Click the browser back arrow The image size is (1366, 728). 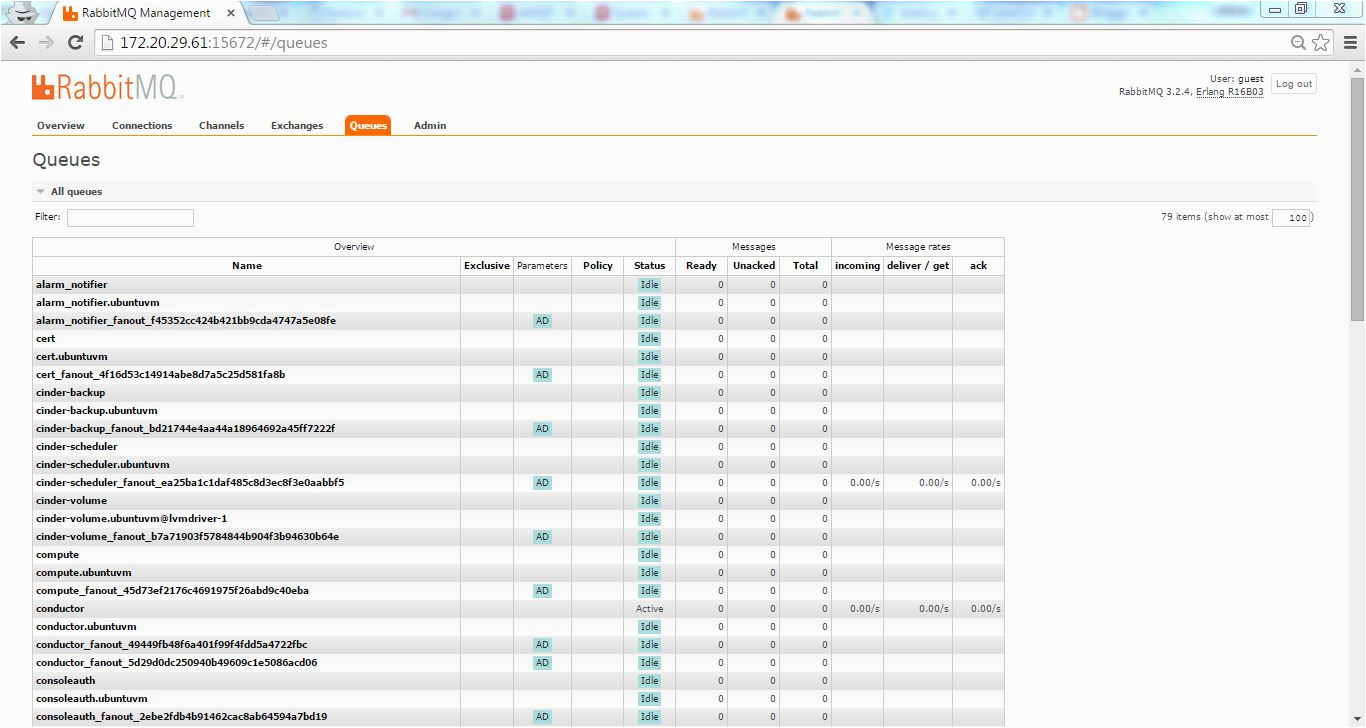[17, 42]
